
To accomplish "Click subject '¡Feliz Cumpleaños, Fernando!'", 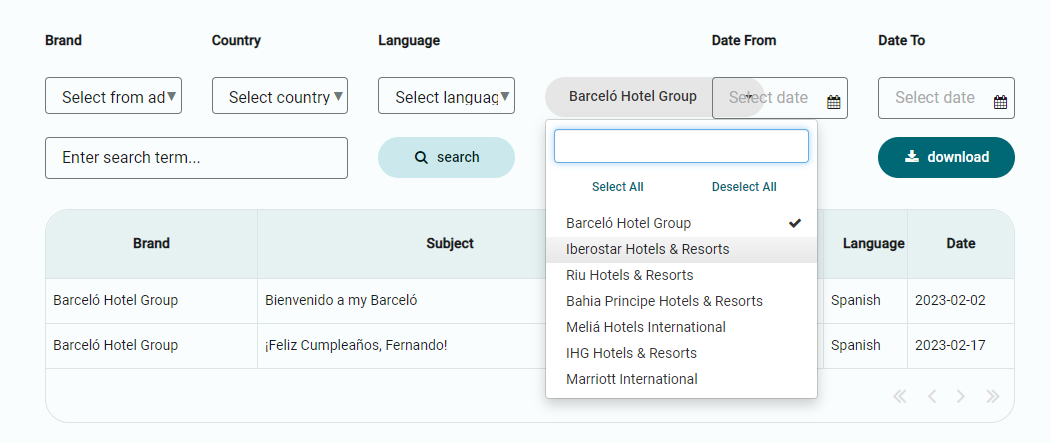I will coord(356,345).
